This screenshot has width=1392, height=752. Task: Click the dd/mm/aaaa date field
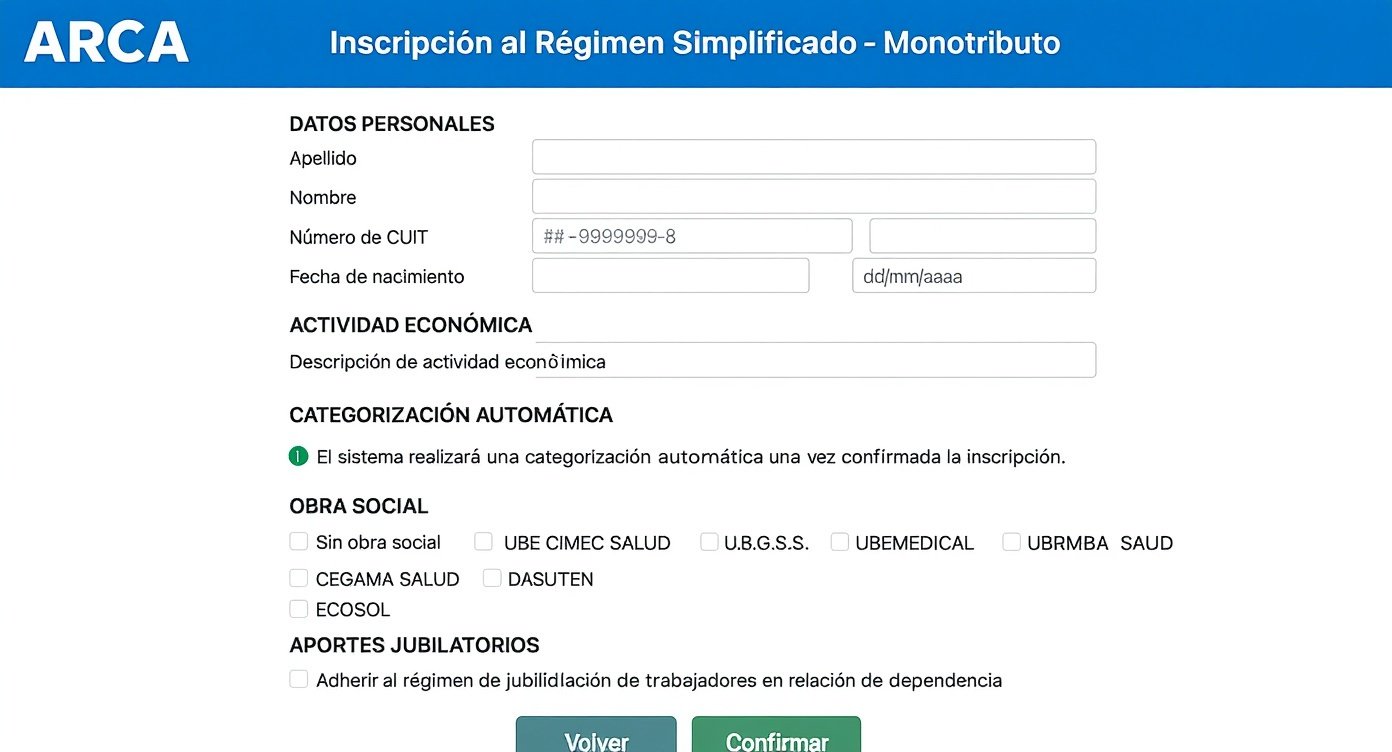point(973,276)
